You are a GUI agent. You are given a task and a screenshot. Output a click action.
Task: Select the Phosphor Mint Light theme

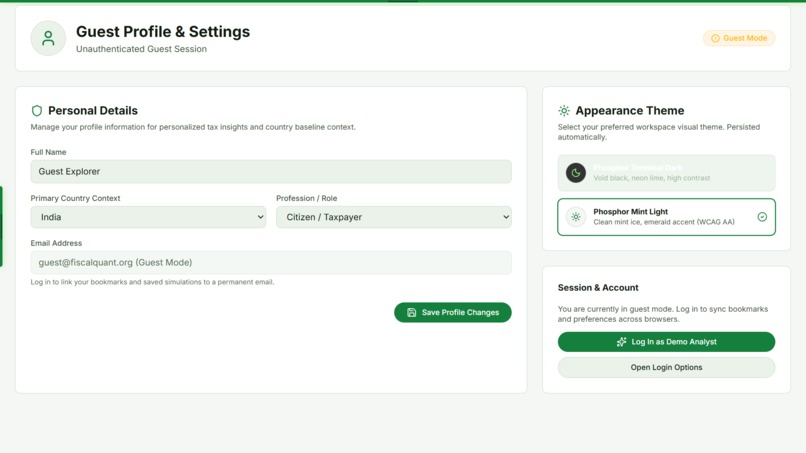pyautogui.click(x=666, y=217)
